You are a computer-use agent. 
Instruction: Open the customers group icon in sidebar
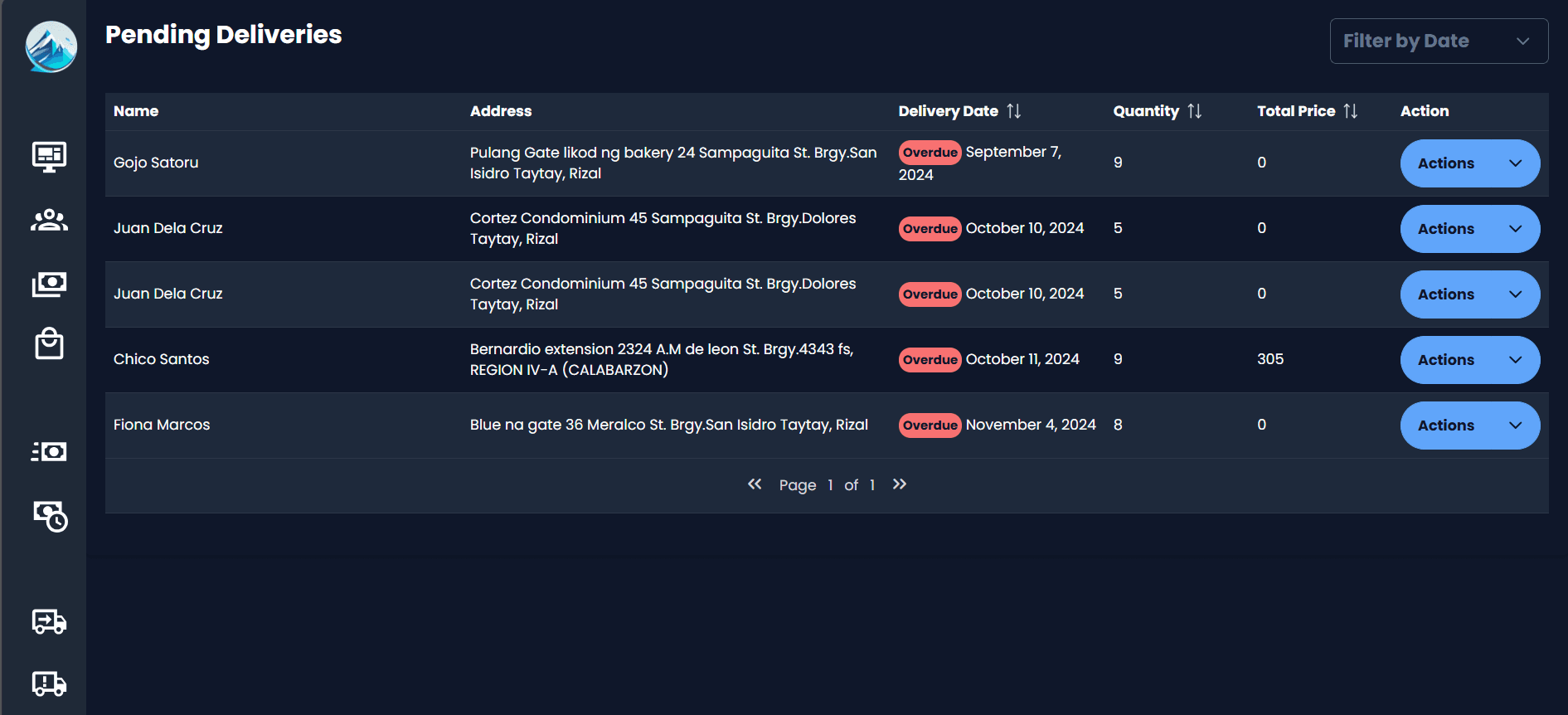49,220
